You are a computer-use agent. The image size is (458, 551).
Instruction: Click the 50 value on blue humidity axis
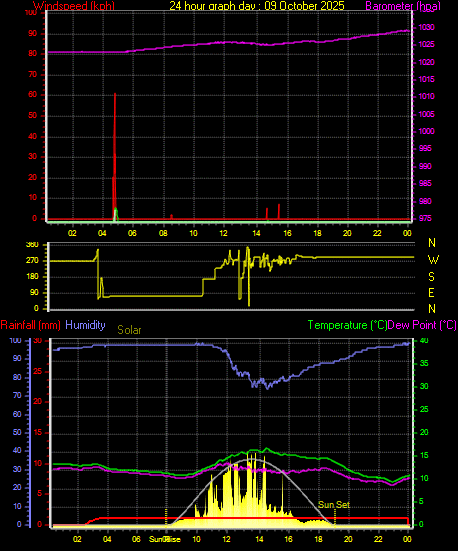coord(17,433)
